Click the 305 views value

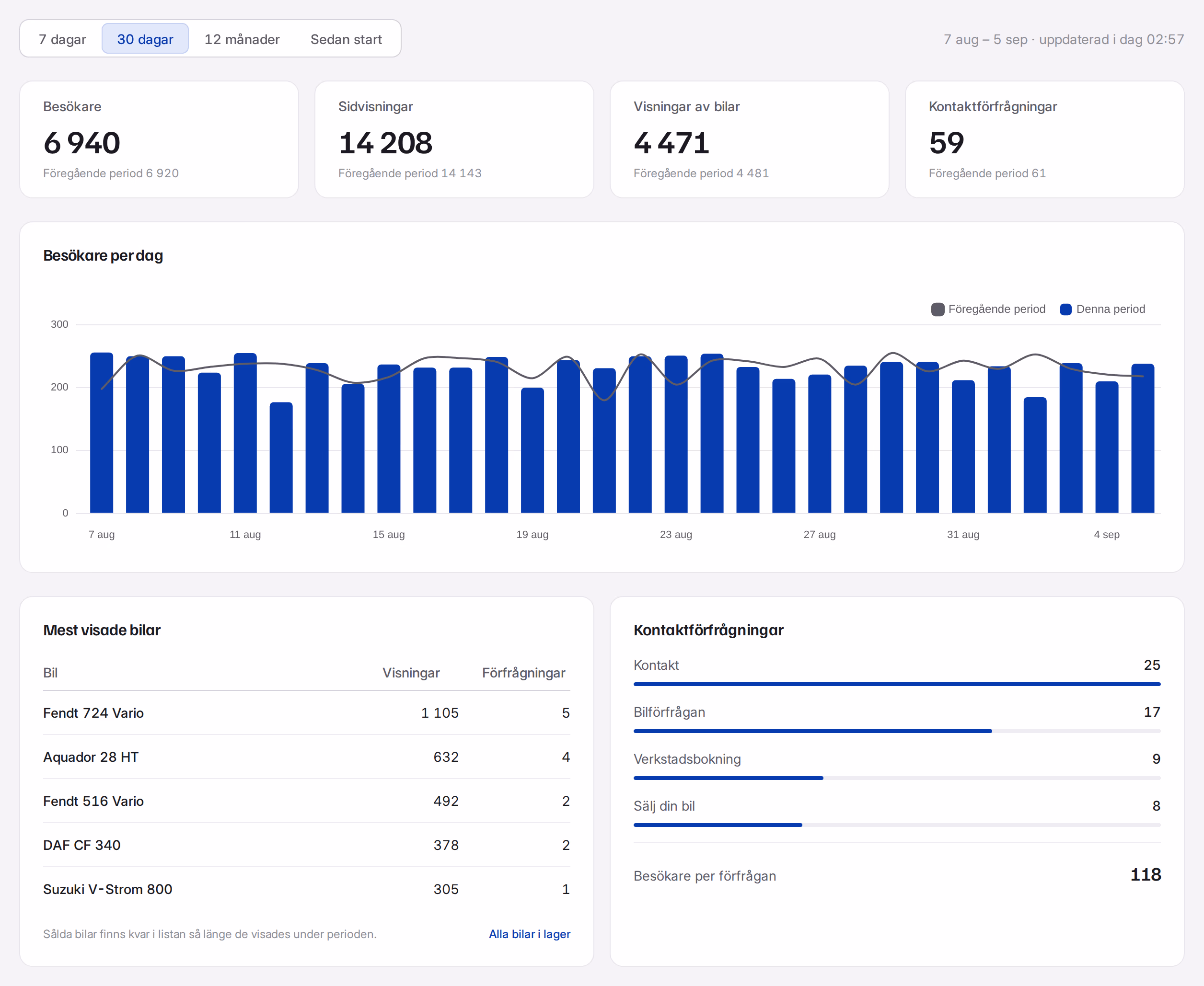point(446,889)
